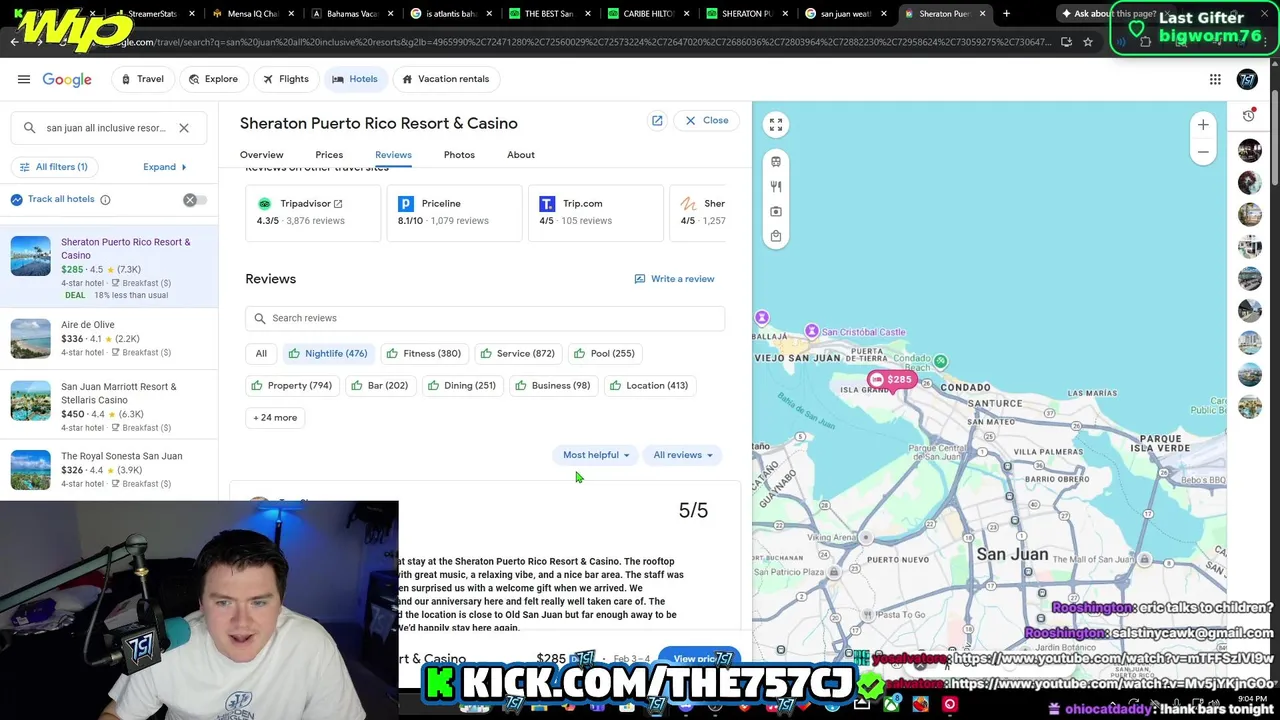Open a new browser tab
Screen dimensions: 1280x720
[x=1006, y=13]
